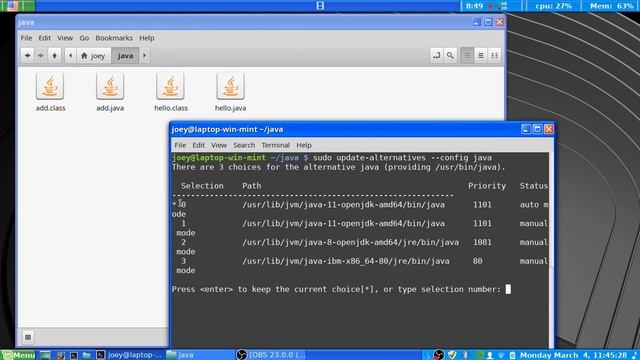Open the Go menu

pos(84,38)
